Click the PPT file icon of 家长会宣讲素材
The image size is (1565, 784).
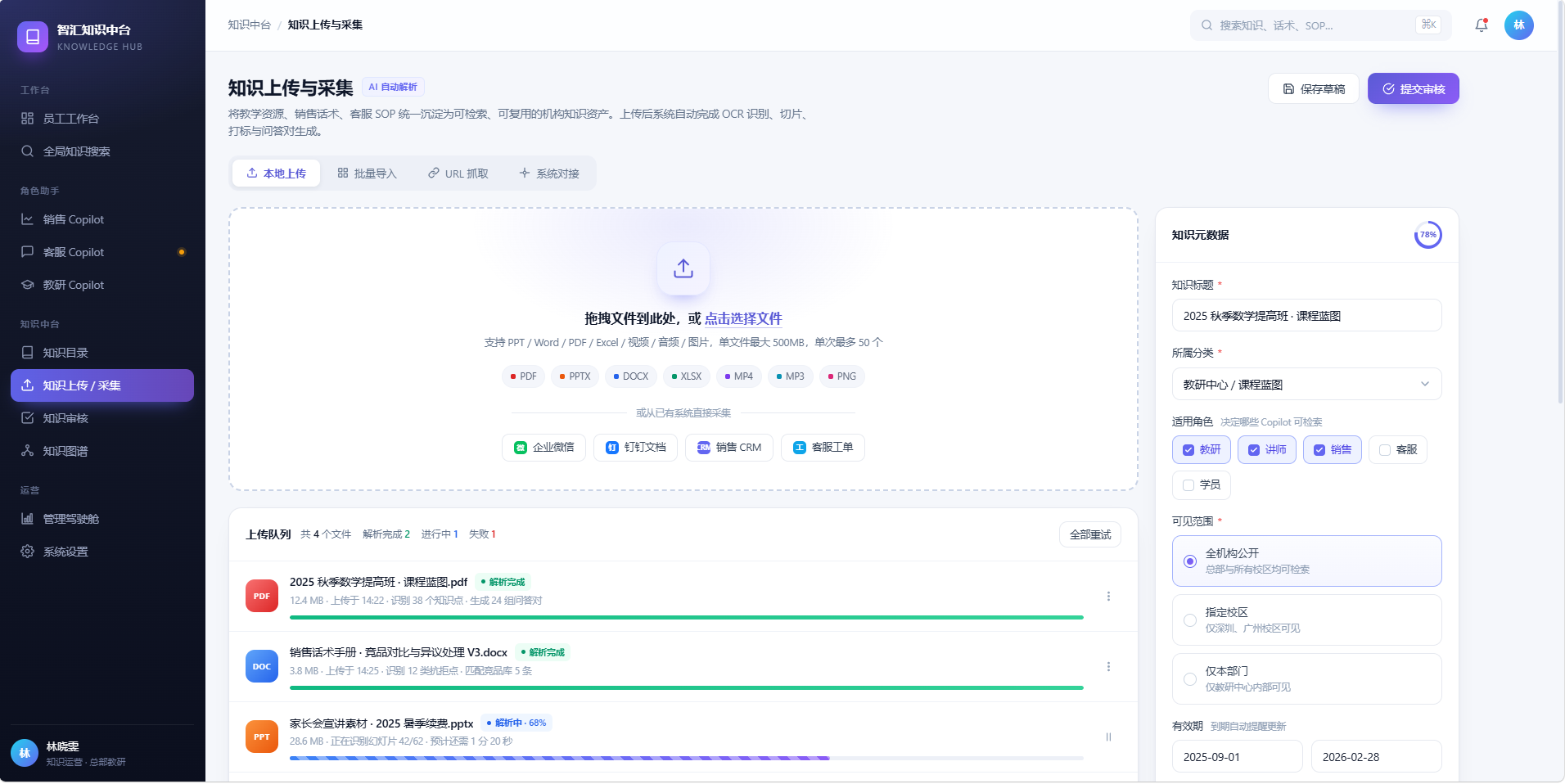click(x=262, y=737)
